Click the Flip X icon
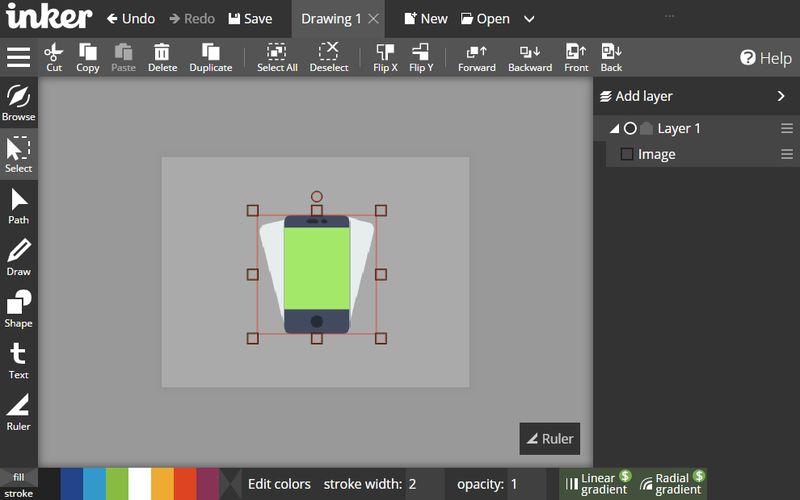Screen dimensions: 800x500 [385, 57]
